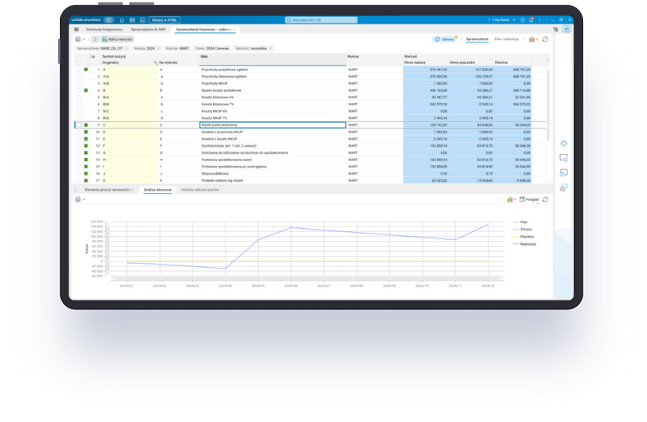
Task: Switch to 'Schematy księgowania' tab
Action: [x=104, y=30]
